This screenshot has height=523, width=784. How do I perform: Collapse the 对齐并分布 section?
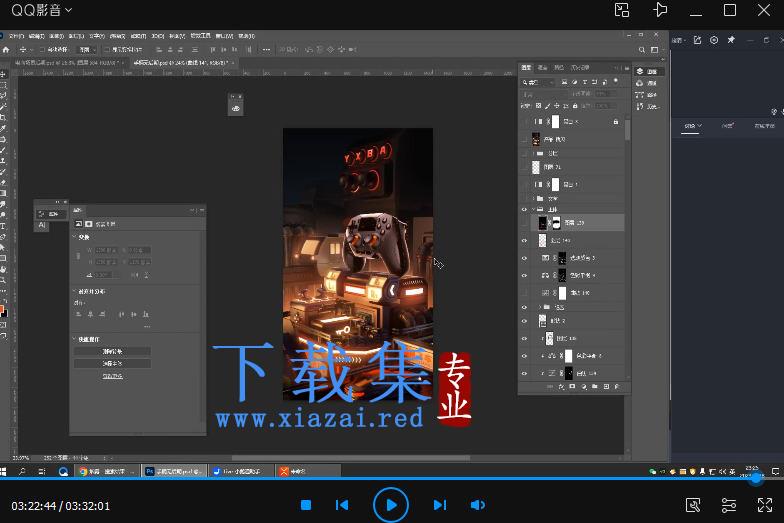click(x=75, y=291)
